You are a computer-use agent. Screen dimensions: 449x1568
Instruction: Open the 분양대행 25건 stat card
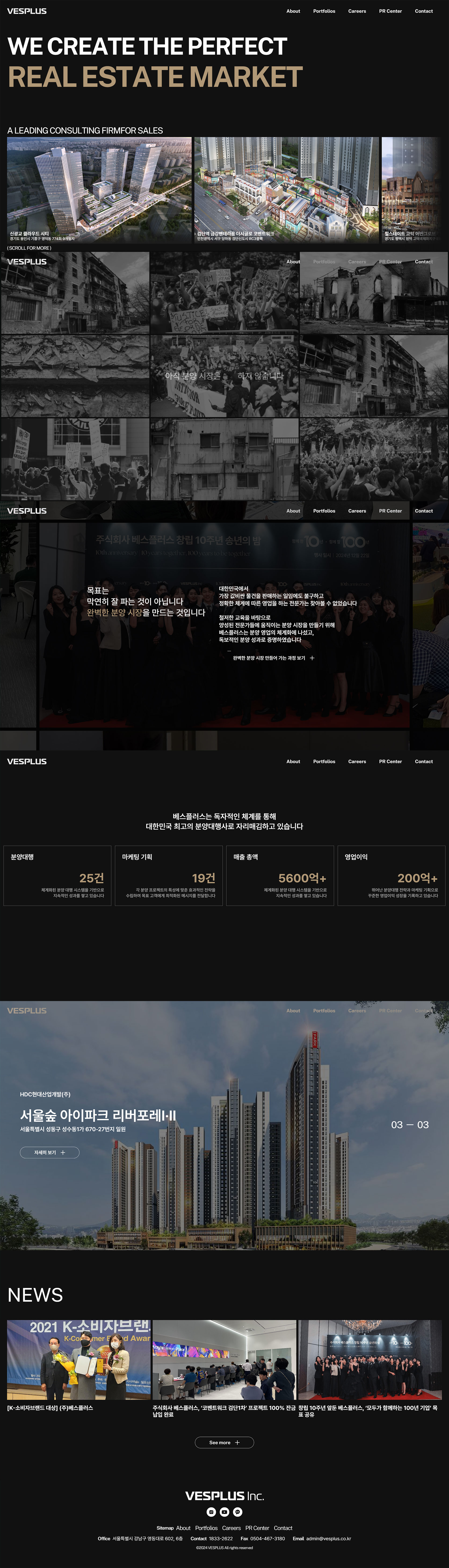coord(57,875)
